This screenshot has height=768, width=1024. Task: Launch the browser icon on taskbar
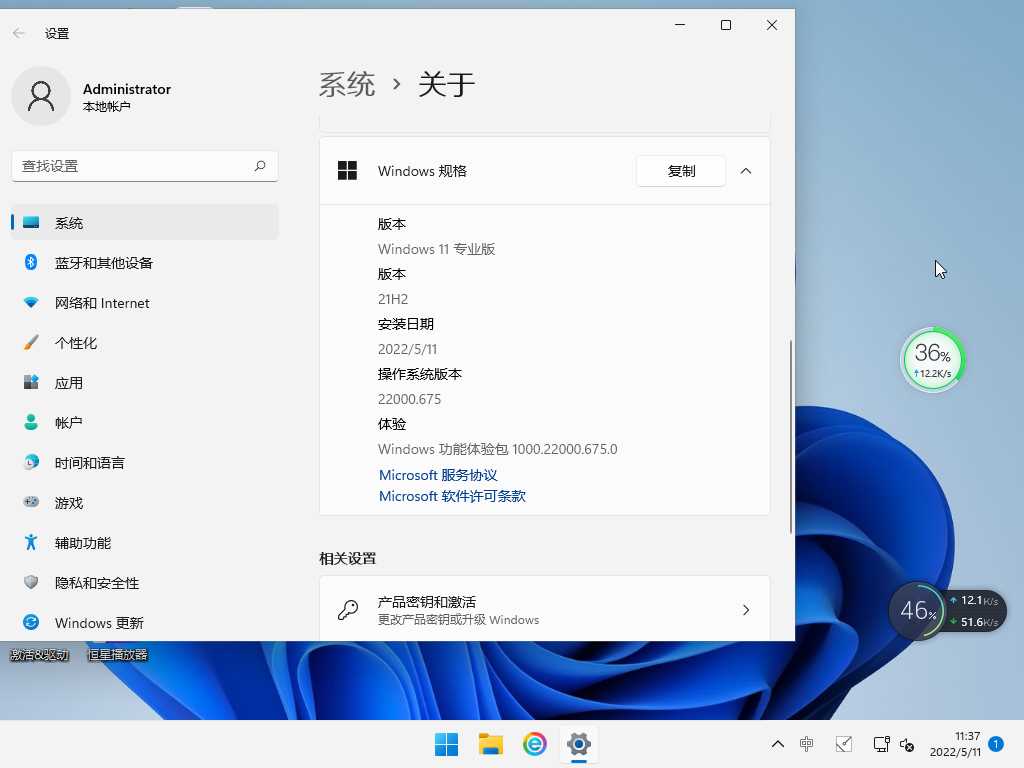click(x=534, y=744)
